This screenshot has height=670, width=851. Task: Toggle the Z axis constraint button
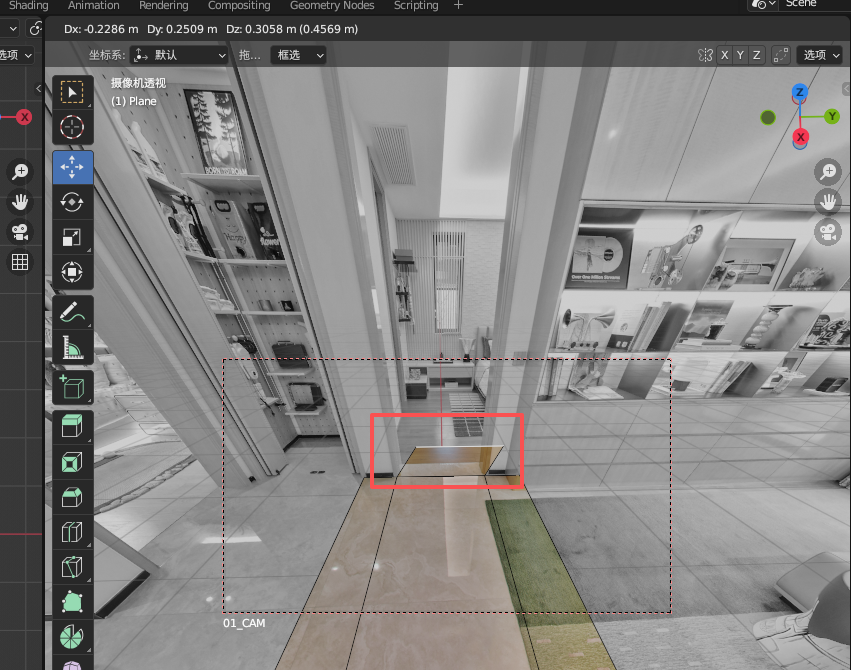pos(756,55)
